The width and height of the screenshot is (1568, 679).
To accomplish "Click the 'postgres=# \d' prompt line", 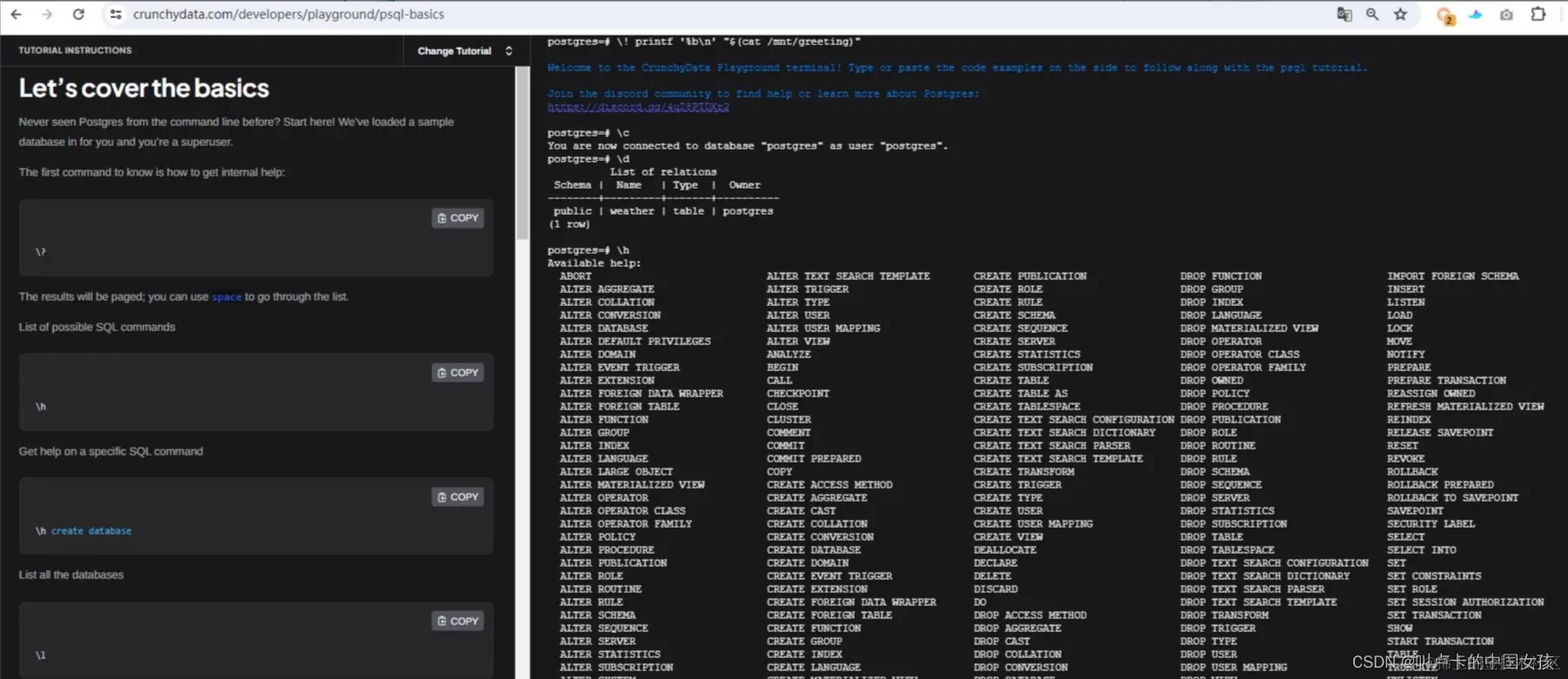I will coord(588,158).
